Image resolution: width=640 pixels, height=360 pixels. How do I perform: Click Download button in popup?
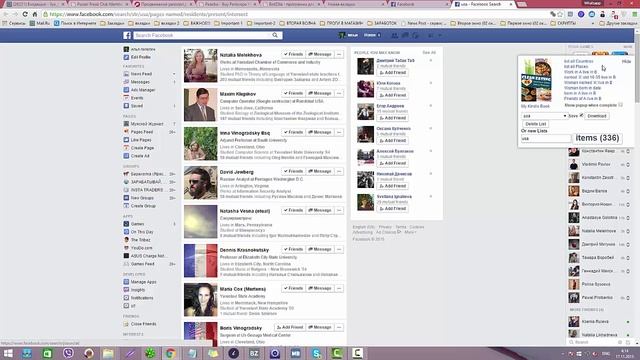click(597, 116)
